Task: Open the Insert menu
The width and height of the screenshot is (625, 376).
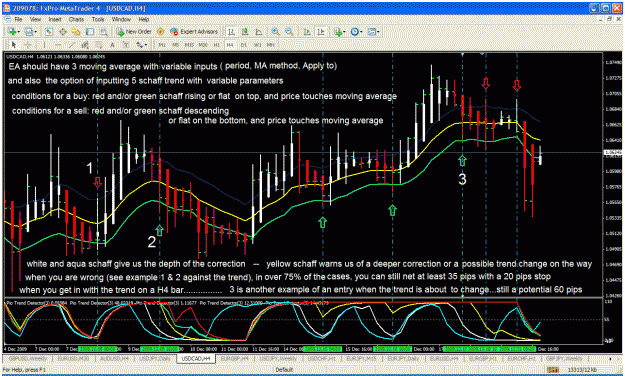Action: point(55,19)
